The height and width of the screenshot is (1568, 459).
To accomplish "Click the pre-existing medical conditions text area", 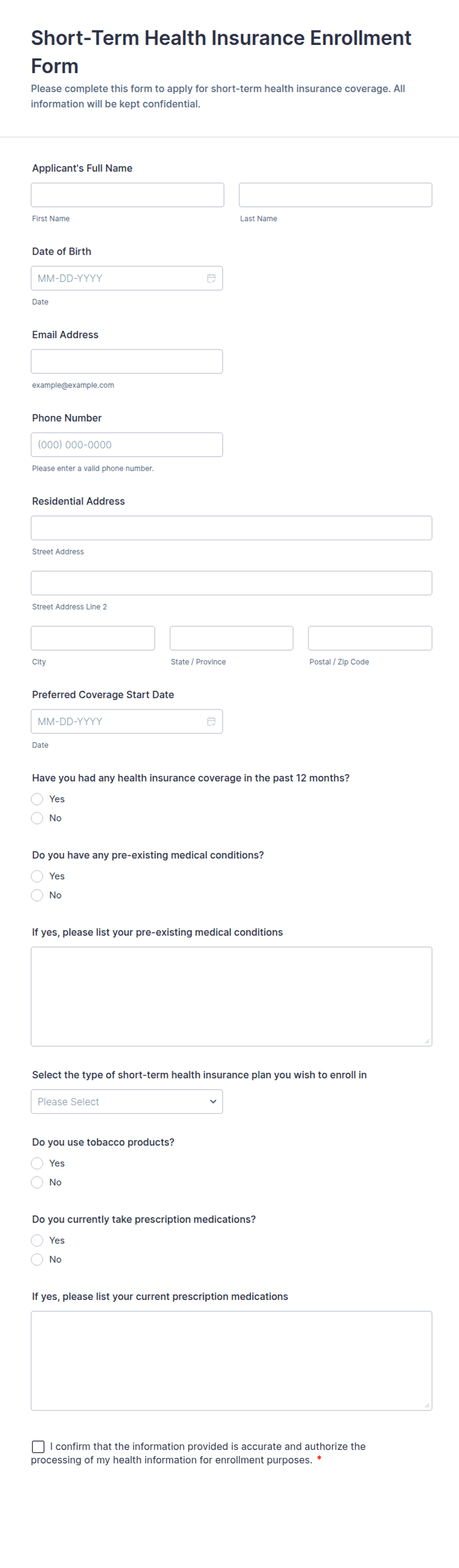I will (x=231, y=996).
